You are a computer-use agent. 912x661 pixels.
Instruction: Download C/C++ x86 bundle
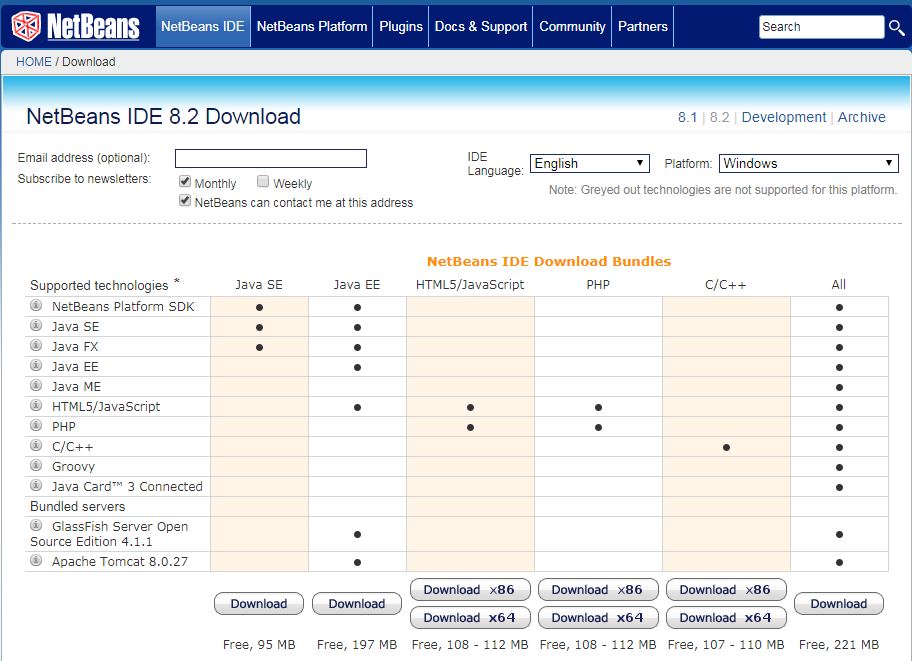coord(726,590)
